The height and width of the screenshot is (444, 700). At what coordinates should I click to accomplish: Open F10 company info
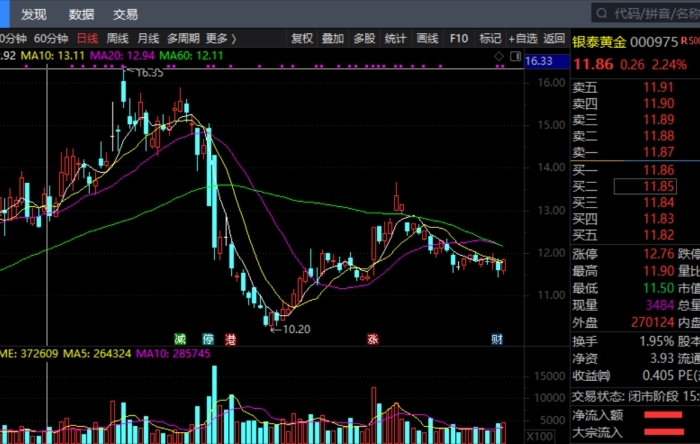(459, 39)
